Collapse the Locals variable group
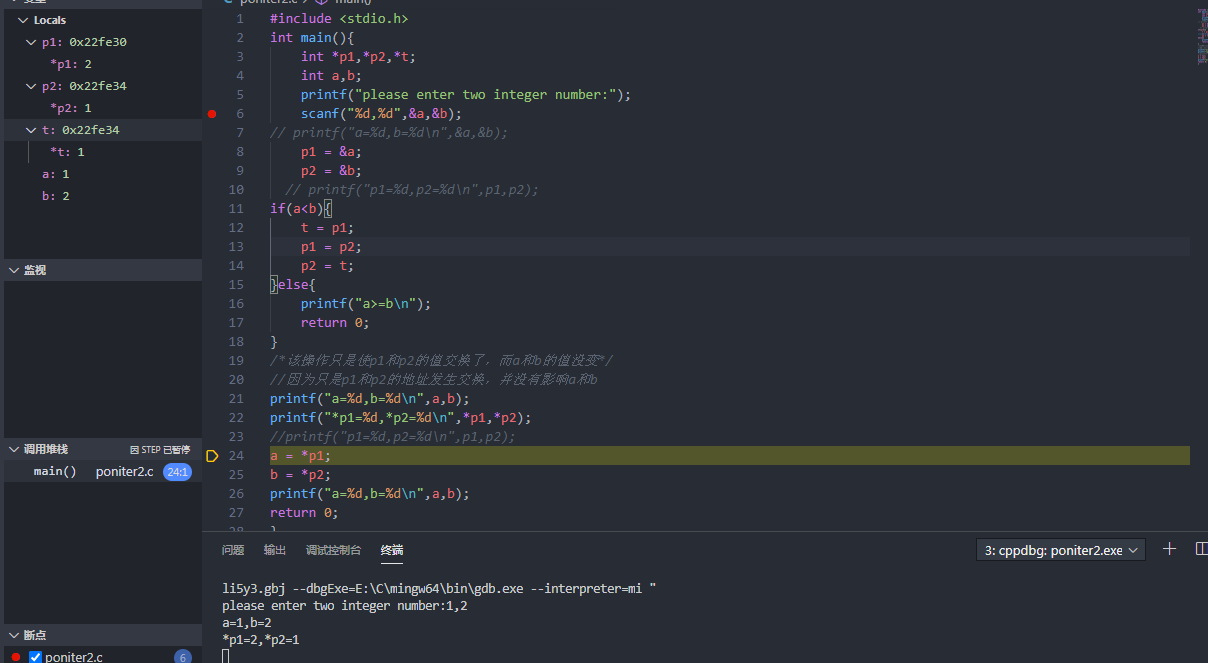Screen dimensions: 1208x663 (x=23, y=20)
